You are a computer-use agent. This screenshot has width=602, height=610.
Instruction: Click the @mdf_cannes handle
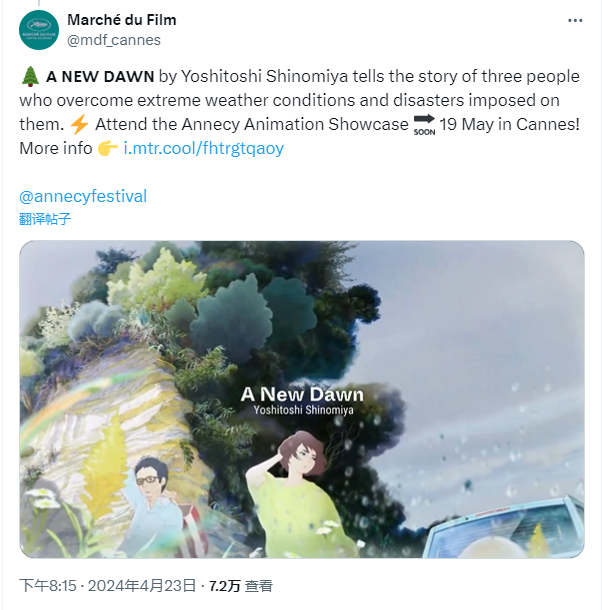114,40
